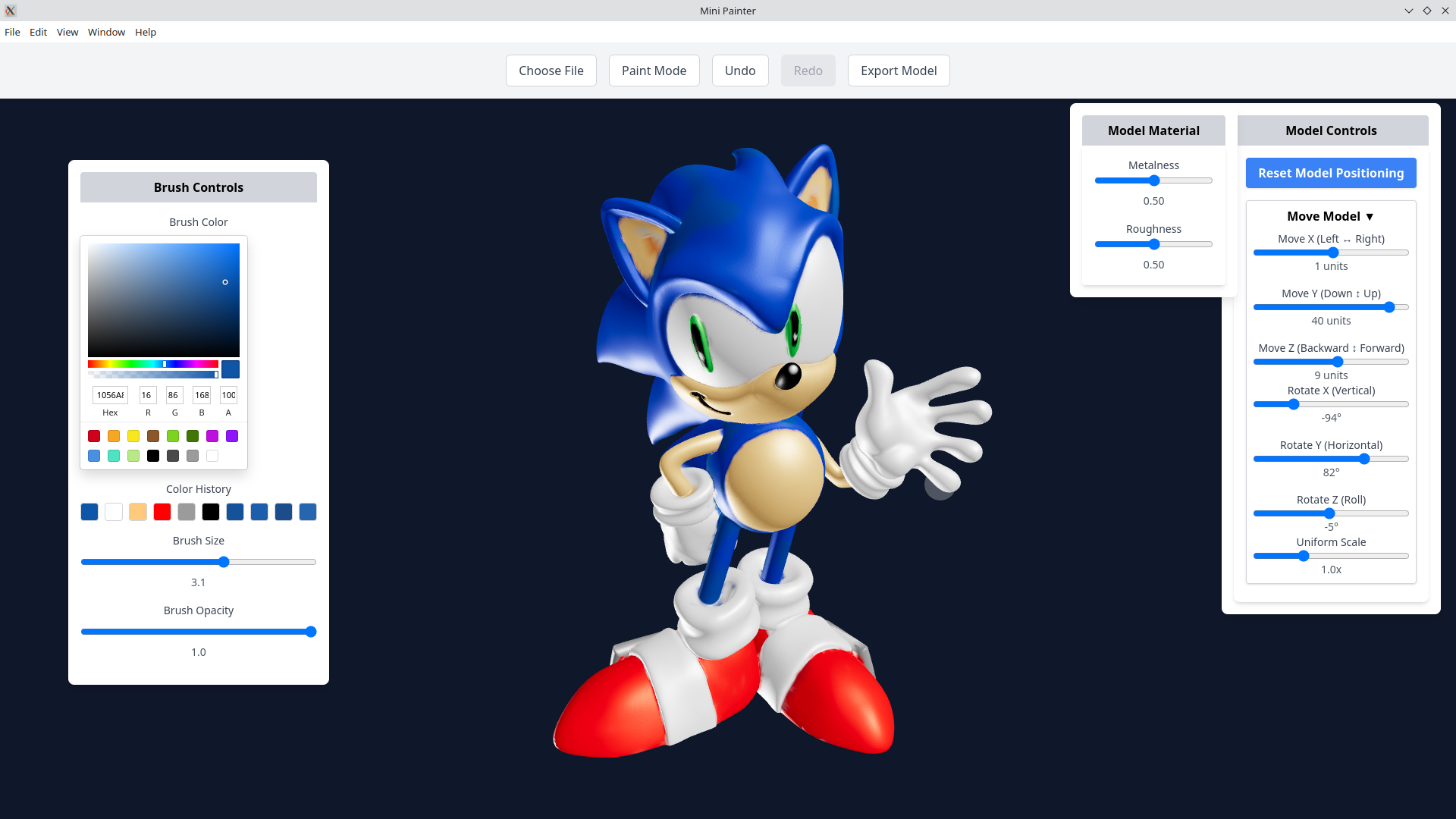Select the yellow preset swatch

click(x=133, y=436)
